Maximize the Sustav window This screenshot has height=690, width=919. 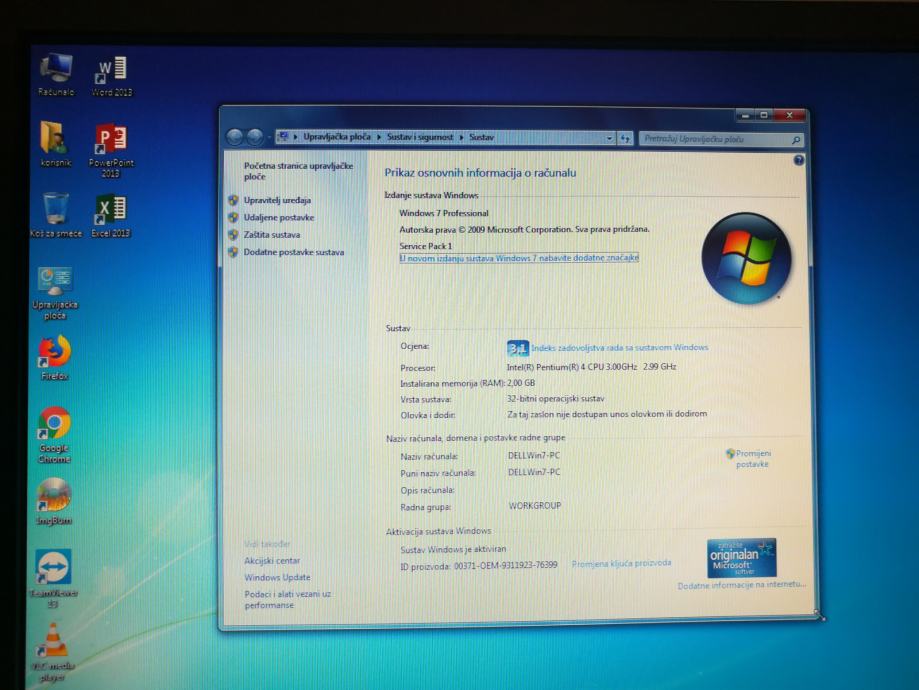click(x=764, y=115)
